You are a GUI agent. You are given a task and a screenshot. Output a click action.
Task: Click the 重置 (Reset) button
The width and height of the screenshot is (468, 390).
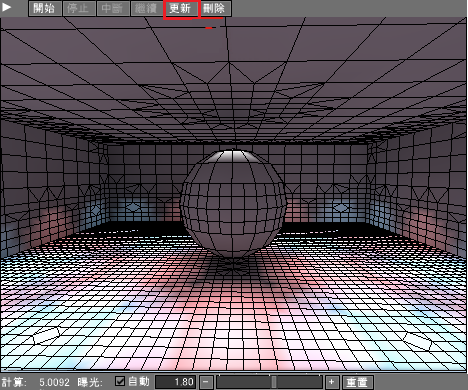[357, 382]
